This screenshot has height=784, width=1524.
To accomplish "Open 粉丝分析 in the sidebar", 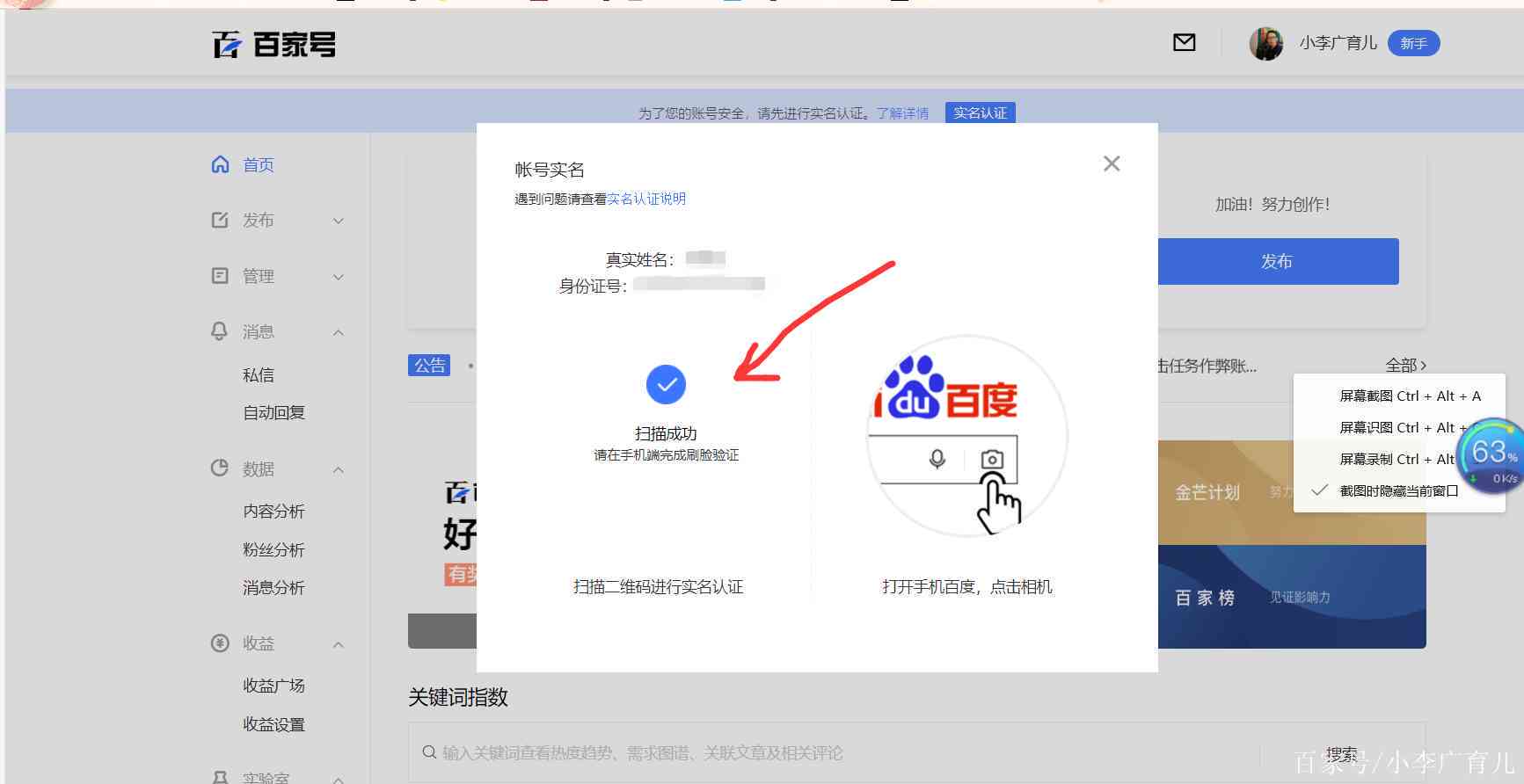I will (273, 549).
